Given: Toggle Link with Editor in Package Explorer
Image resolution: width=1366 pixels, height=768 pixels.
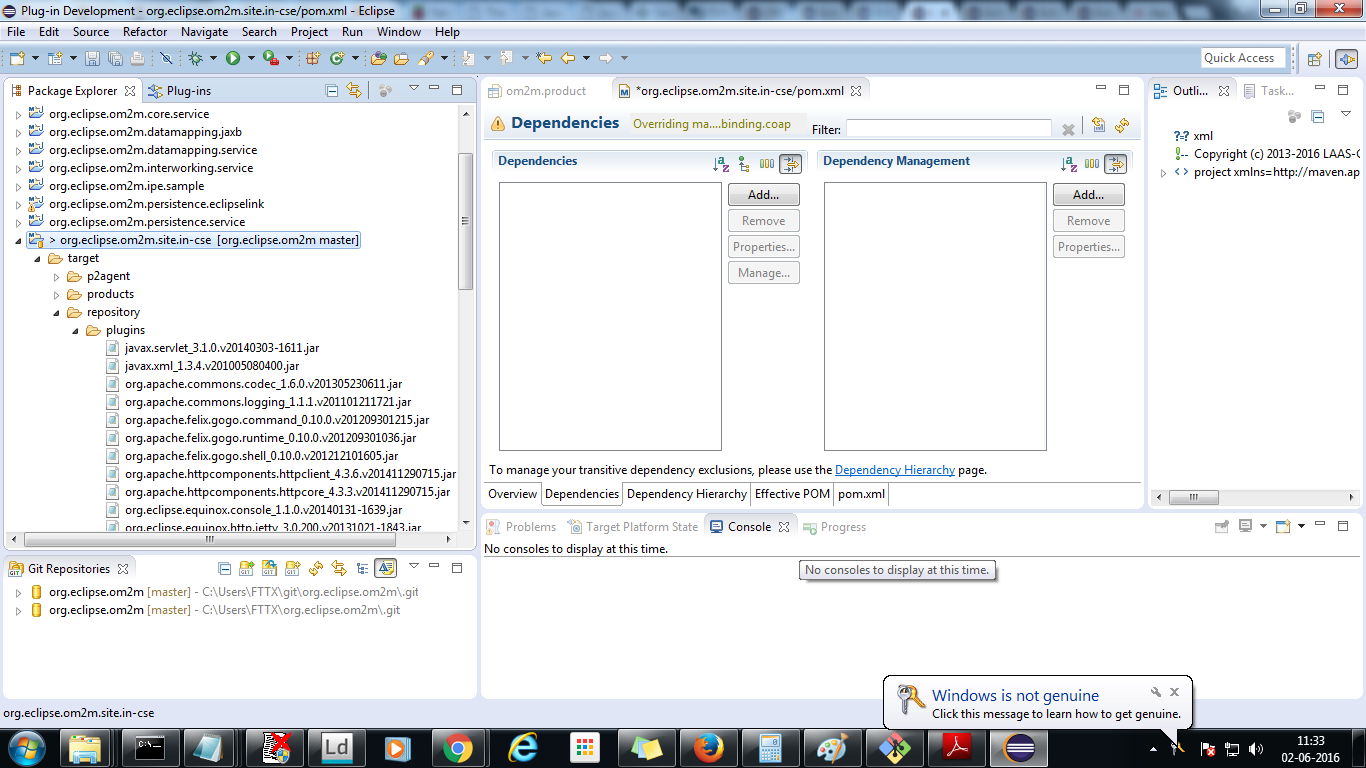Looking at the screenshot, I should pyautogui.click(x=353, y=91).
